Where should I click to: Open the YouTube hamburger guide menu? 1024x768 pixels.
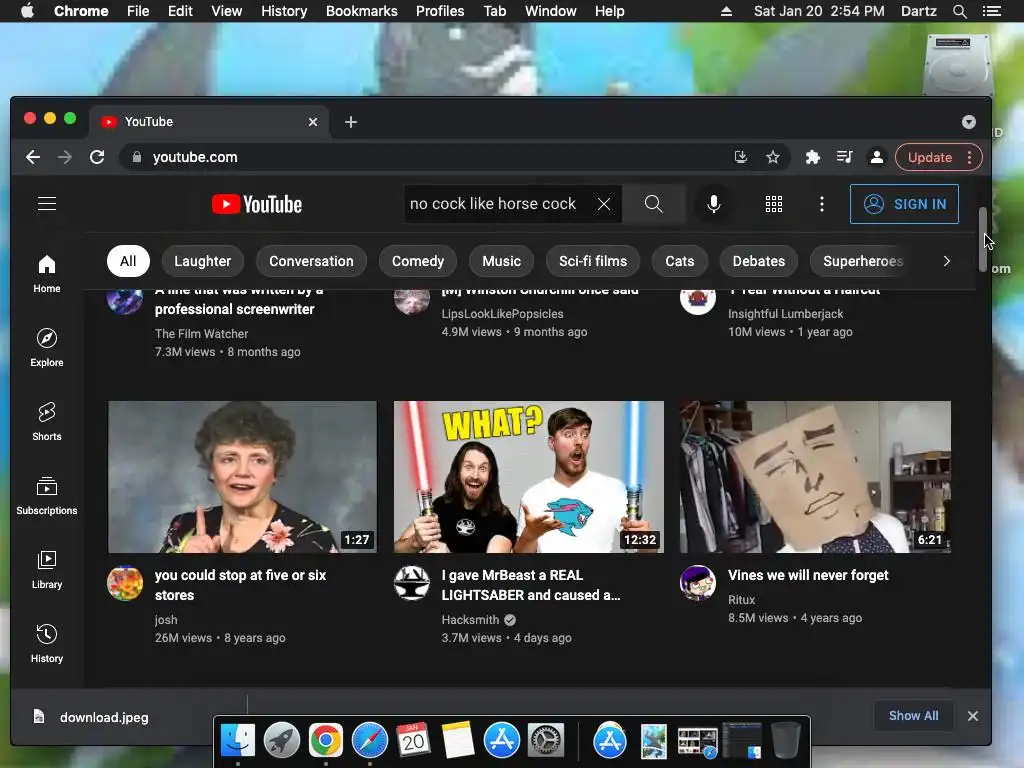tap(47, 204)
